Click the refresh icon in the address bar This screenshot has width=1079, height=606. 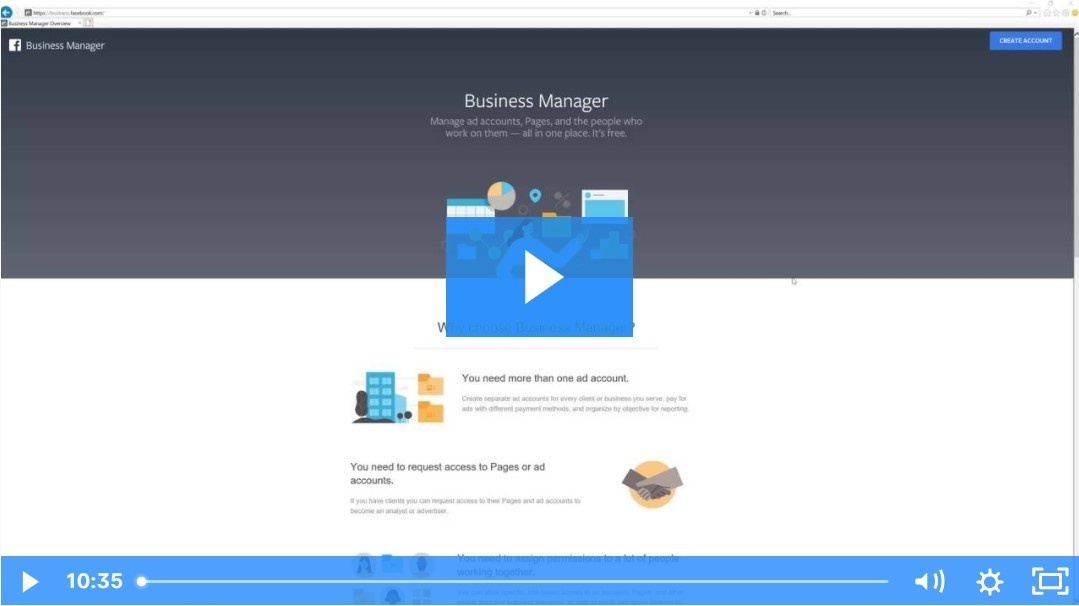point(764,12)
